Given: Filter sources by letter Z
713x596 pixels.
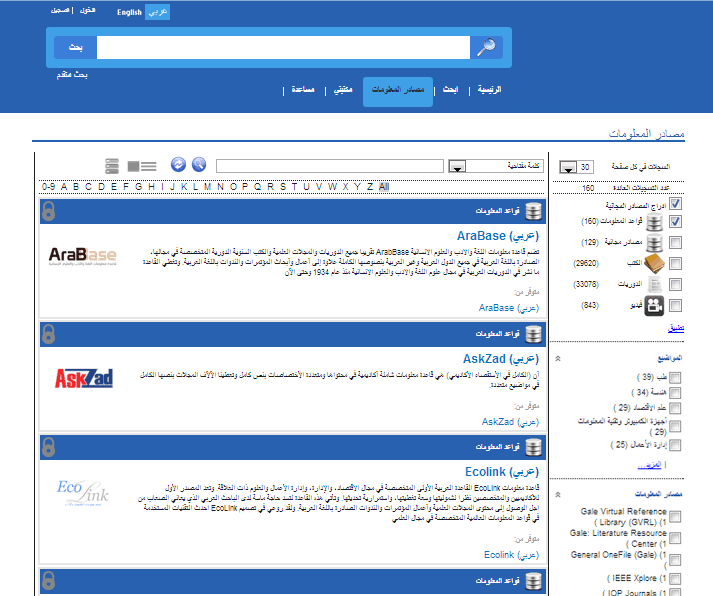Looking at the screenshot, I should 370,187.
